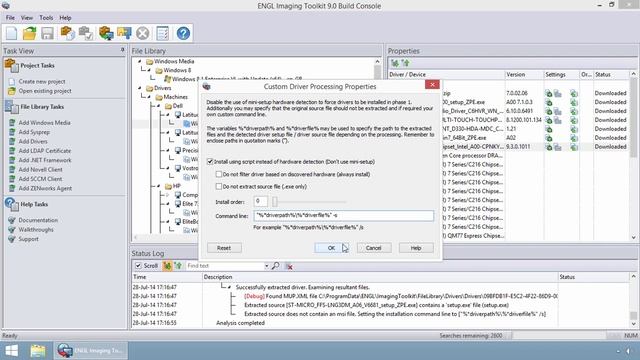The image size is (640, 360).
Task: Toggle 'Install using script instead of hardware detection'
Action: pos(210,162)
